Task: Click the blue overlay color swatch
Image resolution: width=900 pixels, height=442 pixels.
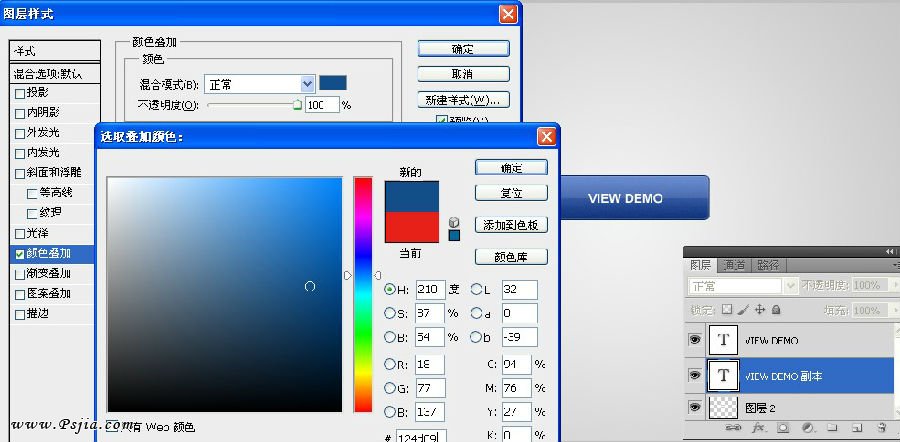Action: pos(333,83)
